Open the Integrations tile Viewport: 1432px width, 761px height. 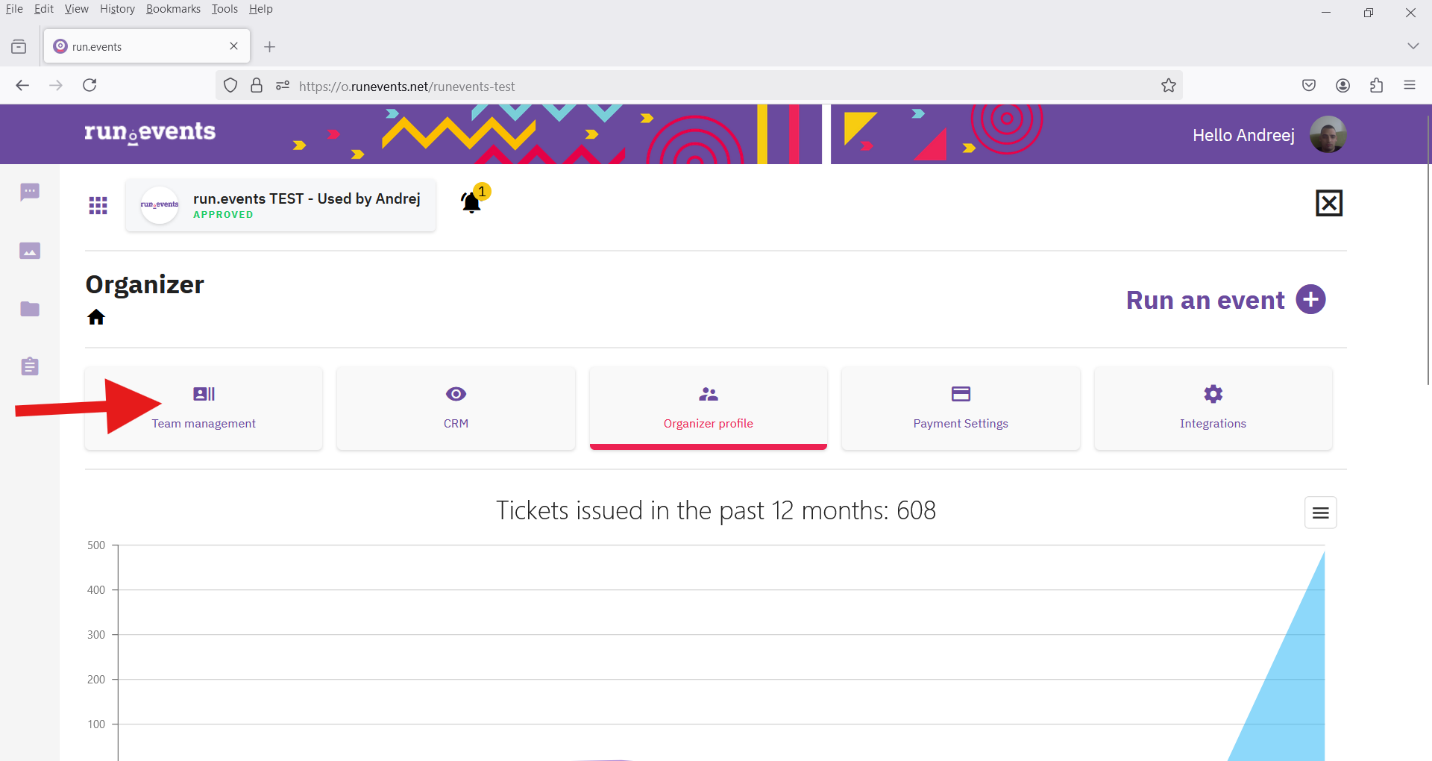click(x=1213, y=408)
